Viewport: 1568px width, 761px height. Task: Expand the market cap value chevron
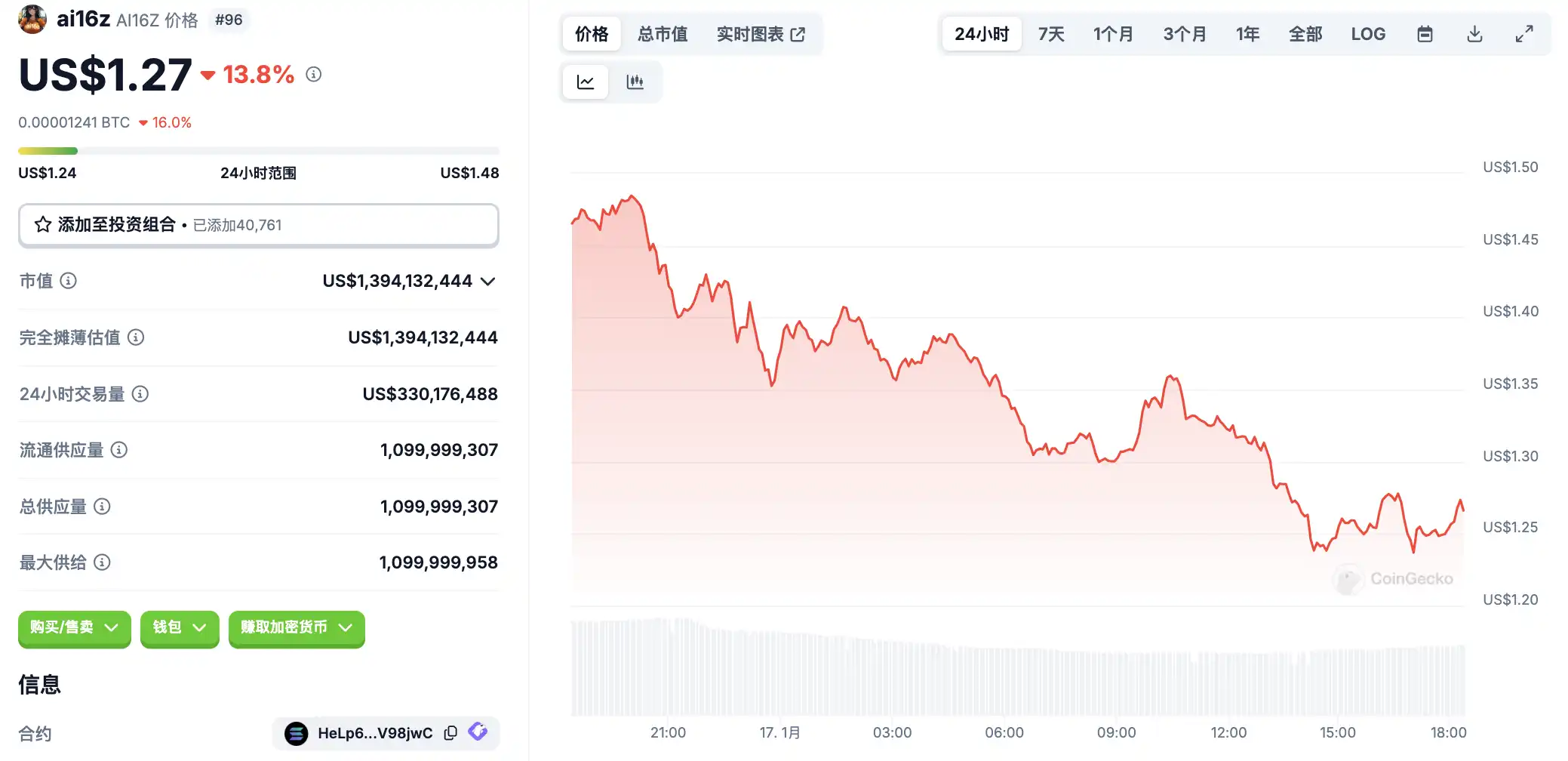click(488, 282)
